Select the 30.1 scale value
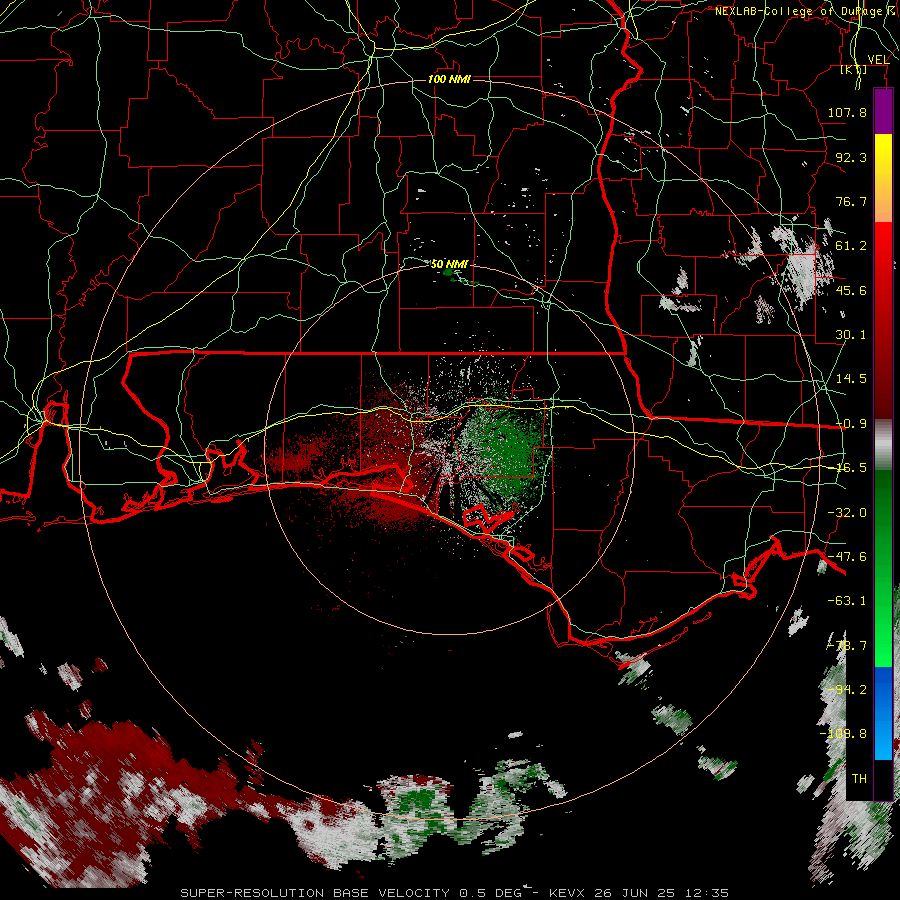The width and height of the screenshot is (900, 900). tap(851, 335)
